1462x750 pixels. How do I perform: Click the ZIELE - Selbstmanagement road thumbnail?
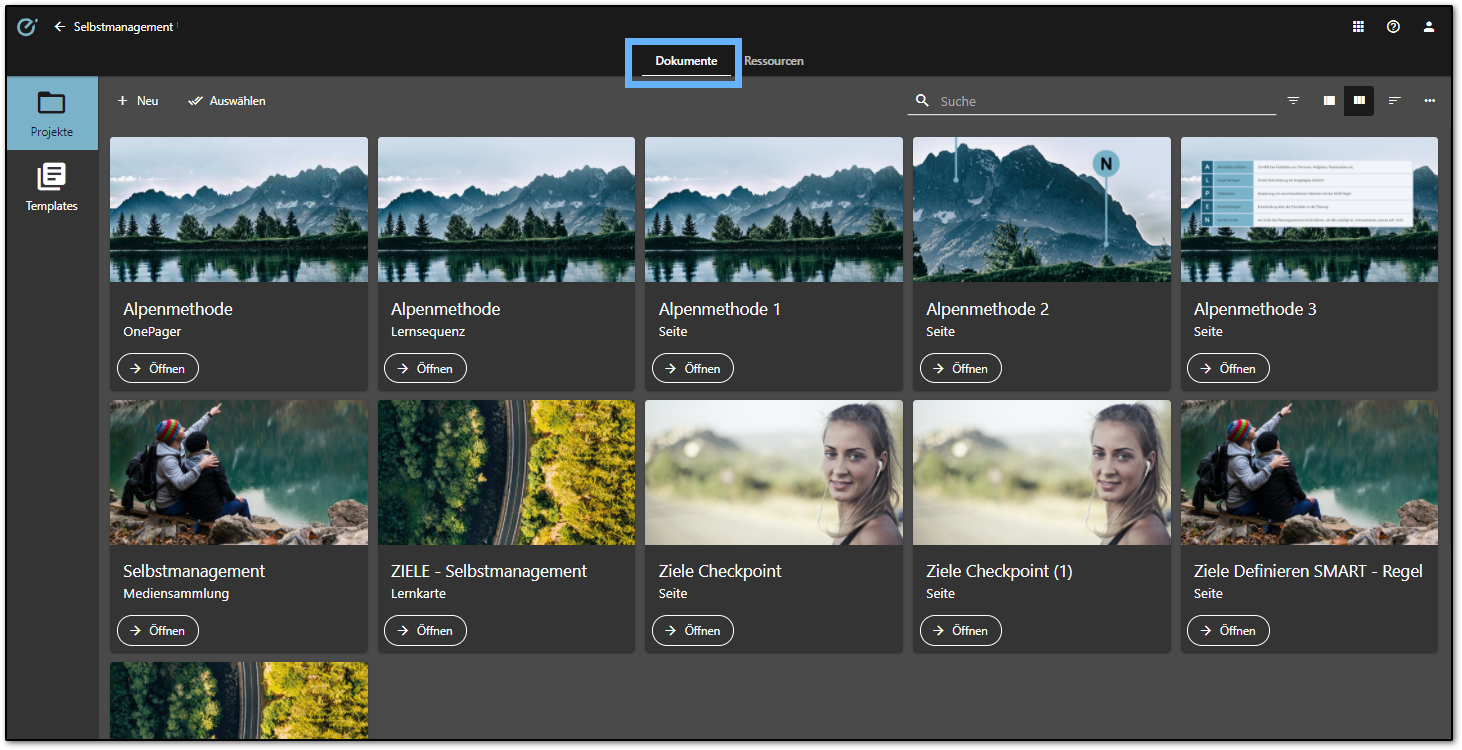506,472
